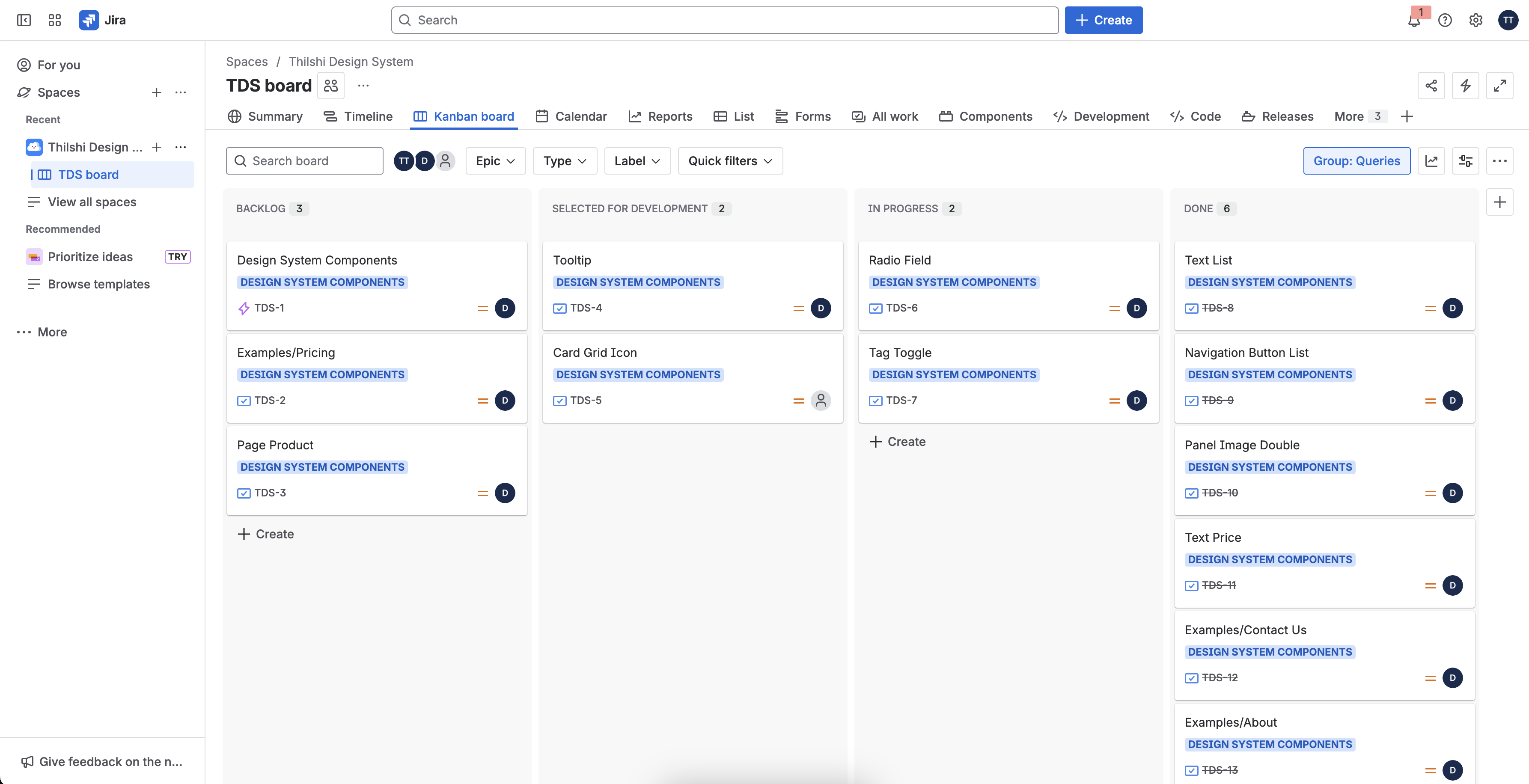
Task: Switch to the Timeline tab
Action: point(358,117)
